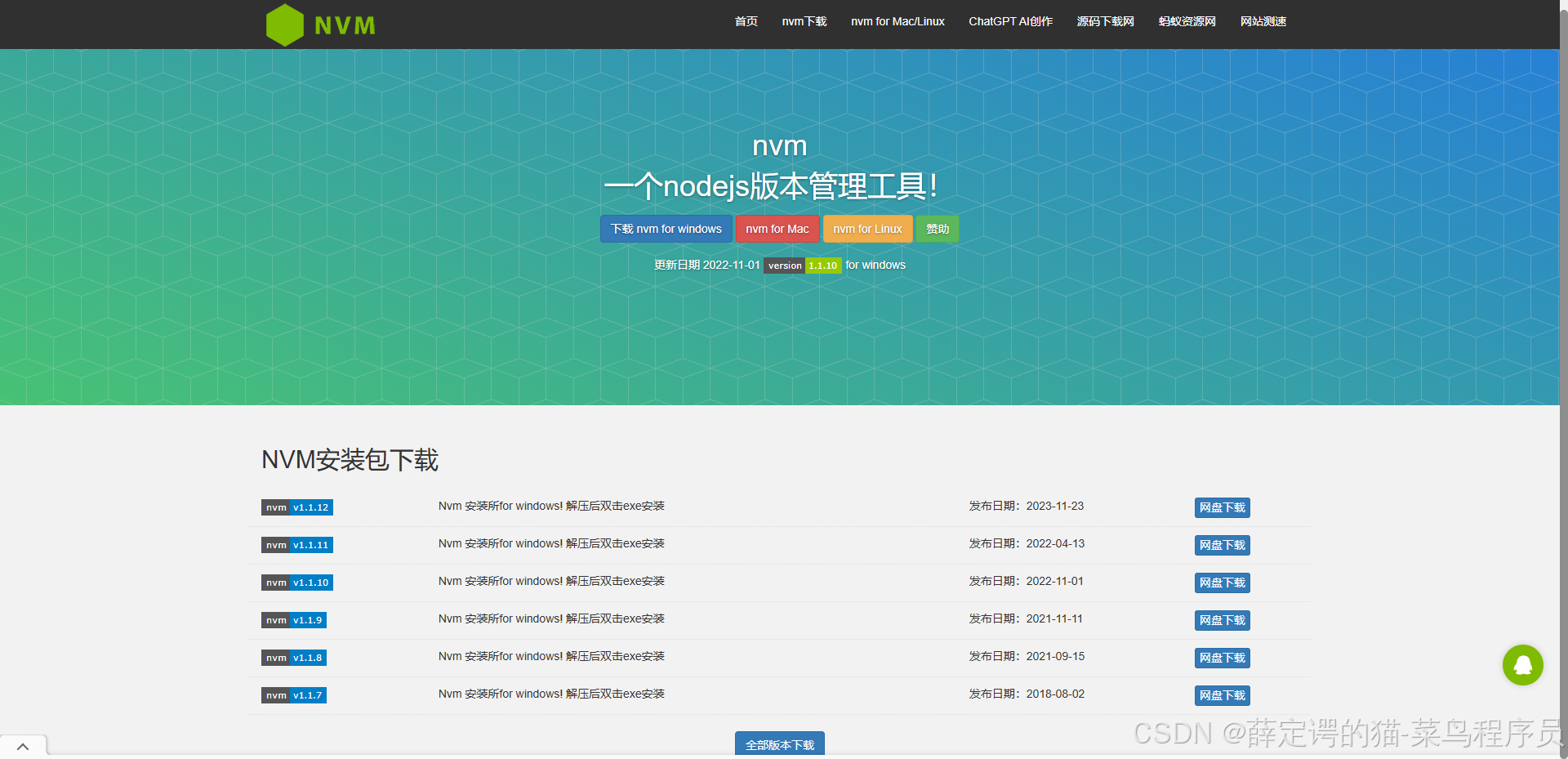
Task: Open the 网站测速 navigation link
Action: tap(1263, 22)
